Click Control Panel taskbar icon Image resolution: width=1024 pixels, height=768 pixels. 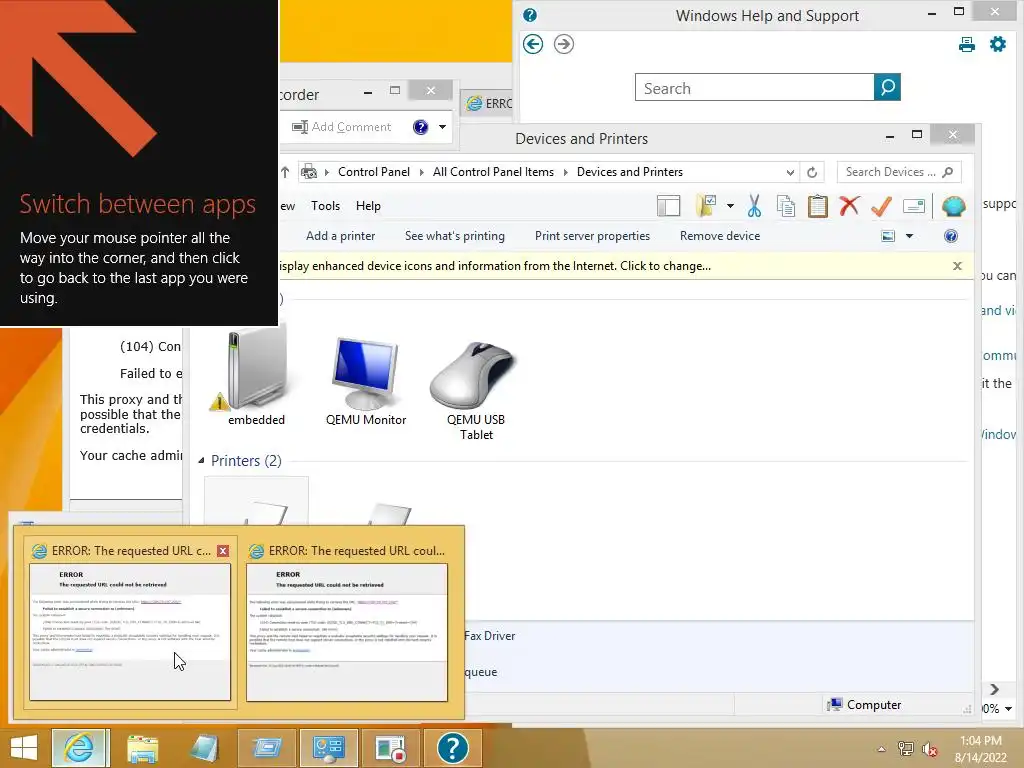(x=328, y=748)
